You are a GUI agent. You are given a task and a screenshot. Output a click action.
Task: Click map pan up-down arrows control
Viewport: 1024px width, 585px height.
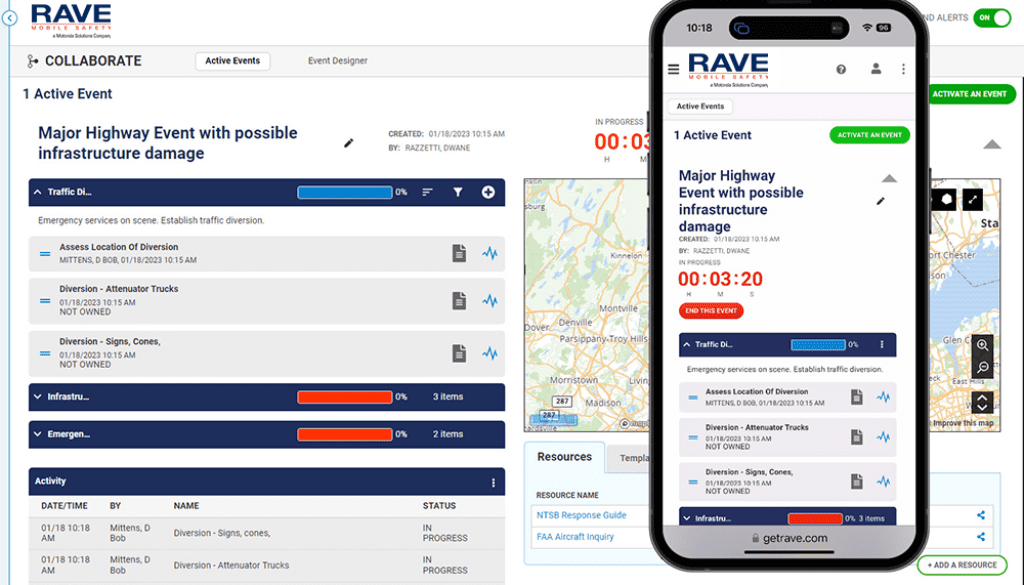982,402
